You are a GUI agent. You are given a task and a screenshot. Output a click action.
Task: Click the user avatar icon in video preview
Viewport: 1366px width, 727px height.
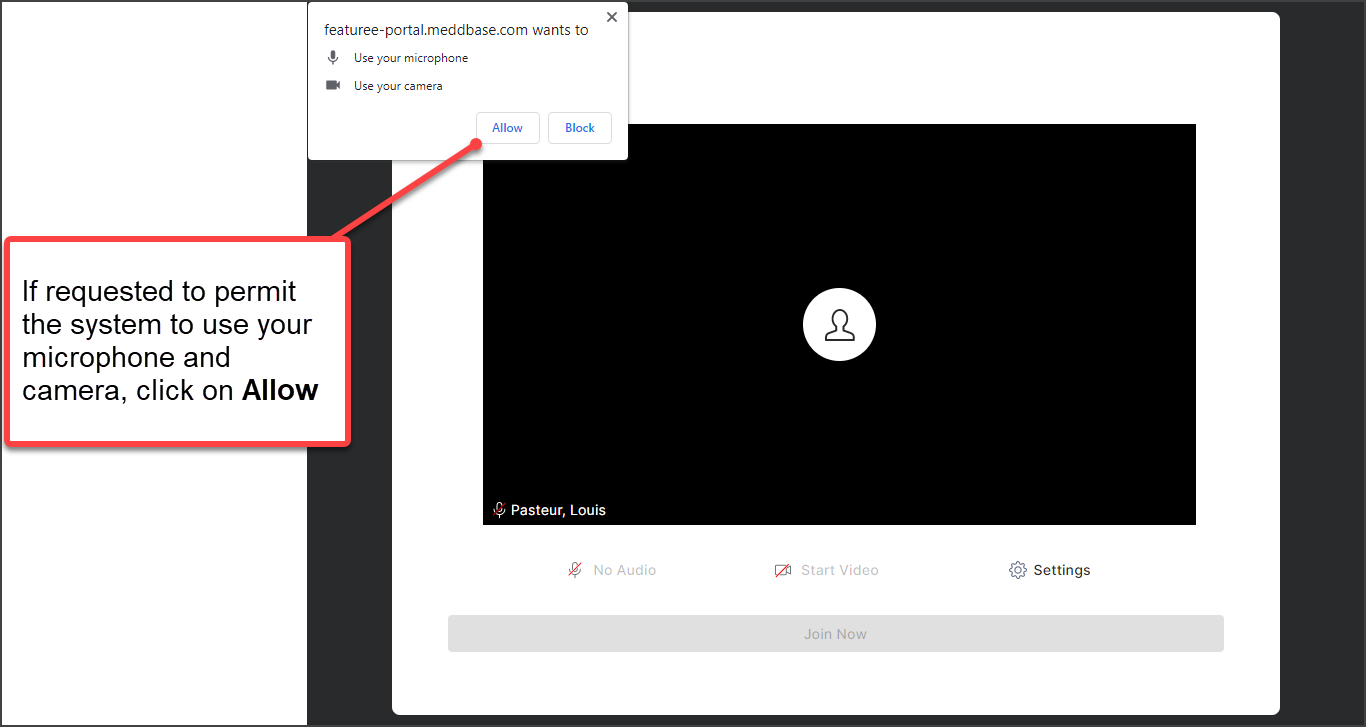click(x=839, y=325)
